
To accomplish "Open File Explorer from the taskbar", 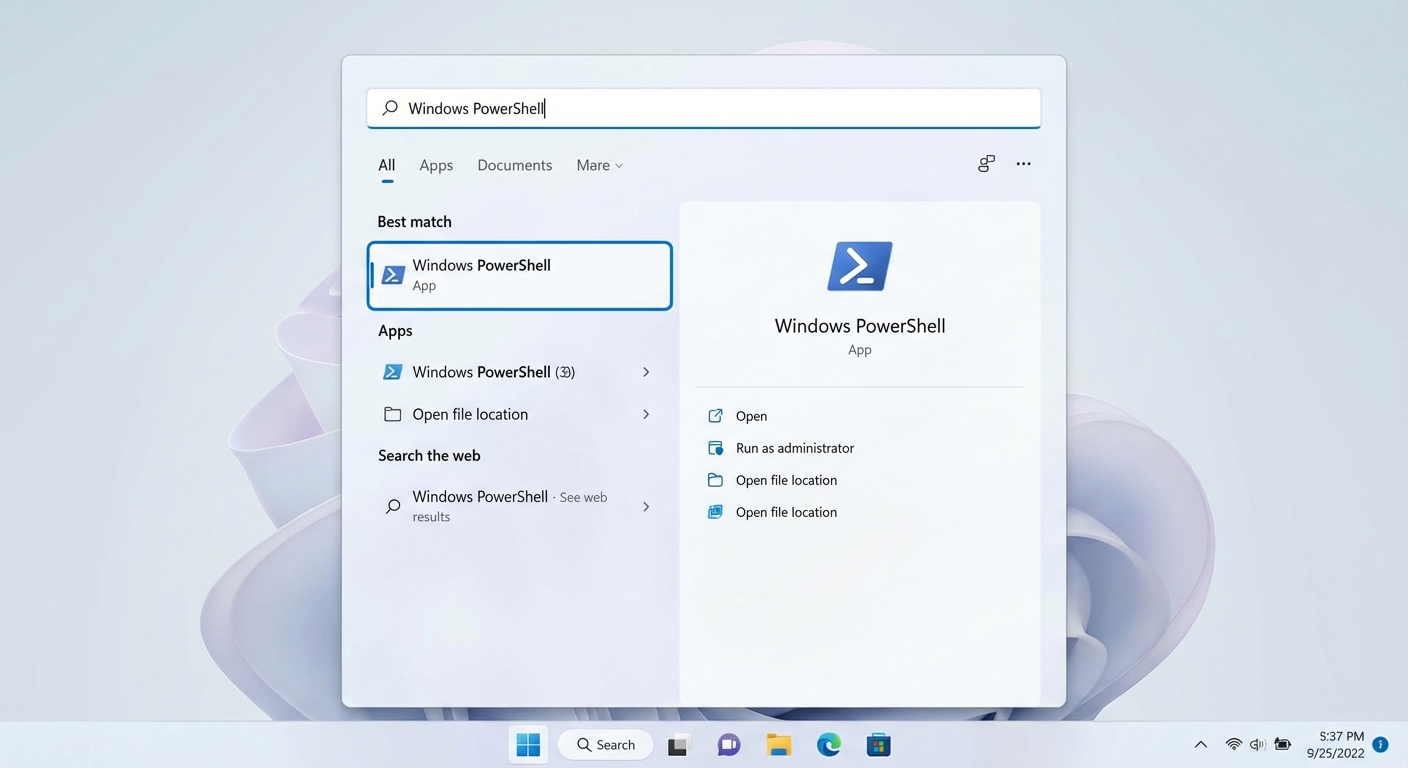I will coord(778,744).
